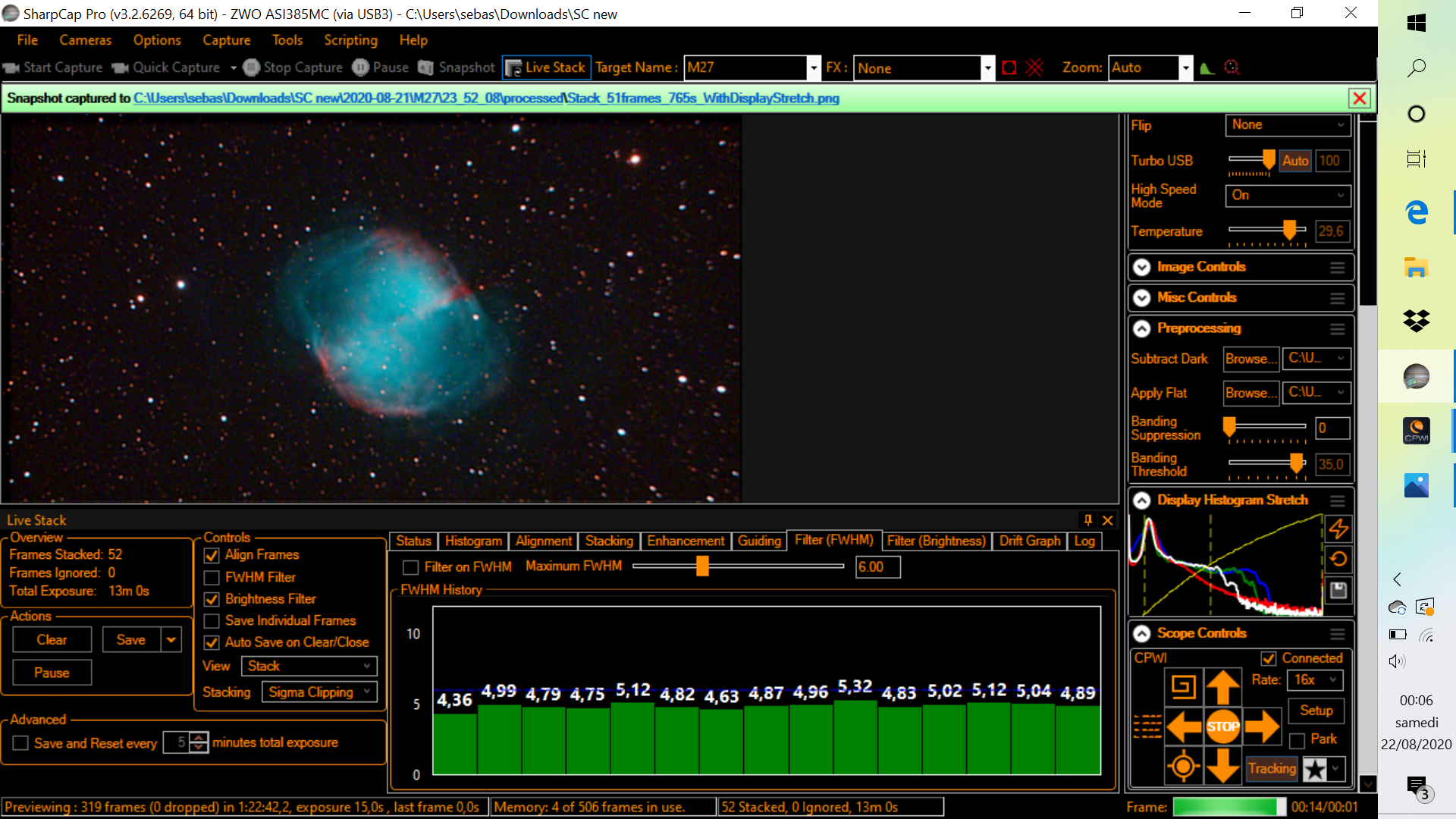Toggle the Live Stack toolbar button
The image size is (1456, 819).
point(545,67)
